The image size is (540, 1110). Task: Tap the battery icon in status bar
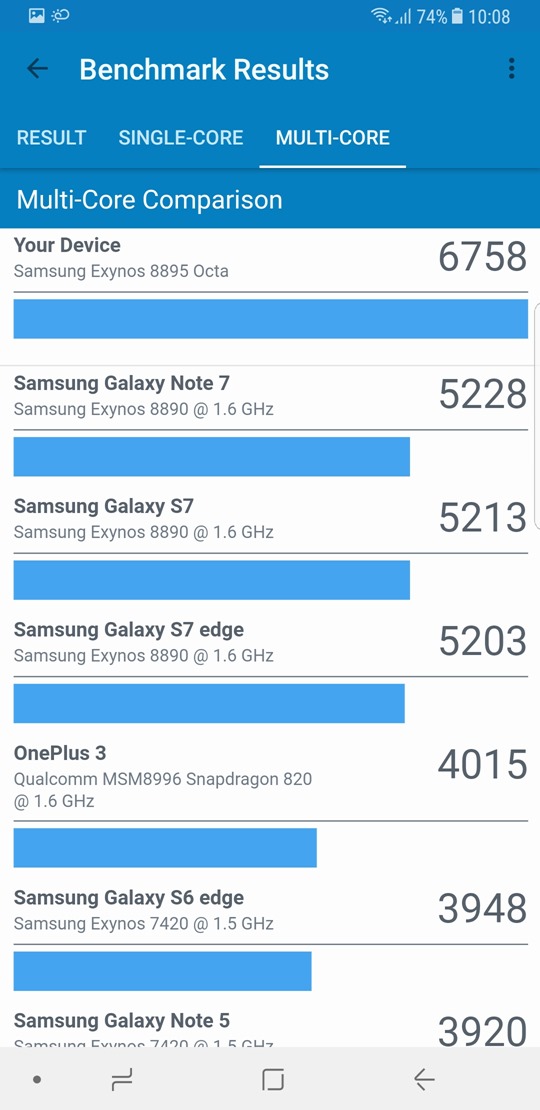[x=457, y=16]
